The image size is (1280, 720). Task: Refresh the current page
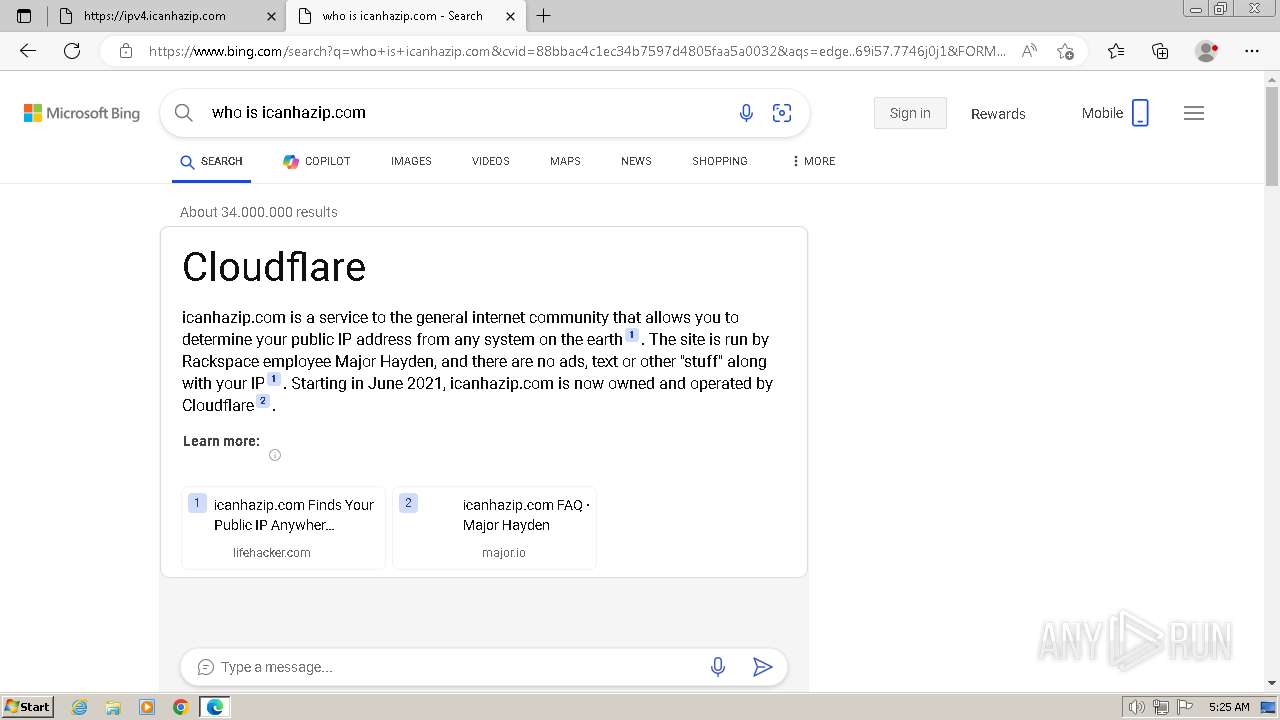pos(72,51)
